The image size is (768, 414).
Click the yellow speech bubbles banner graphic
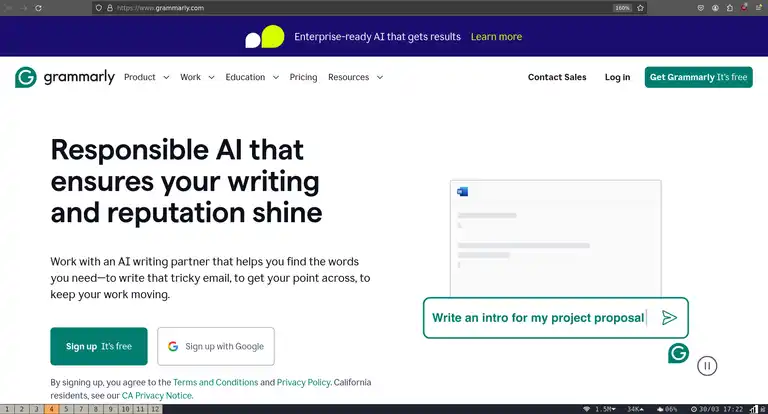(264, 37)
